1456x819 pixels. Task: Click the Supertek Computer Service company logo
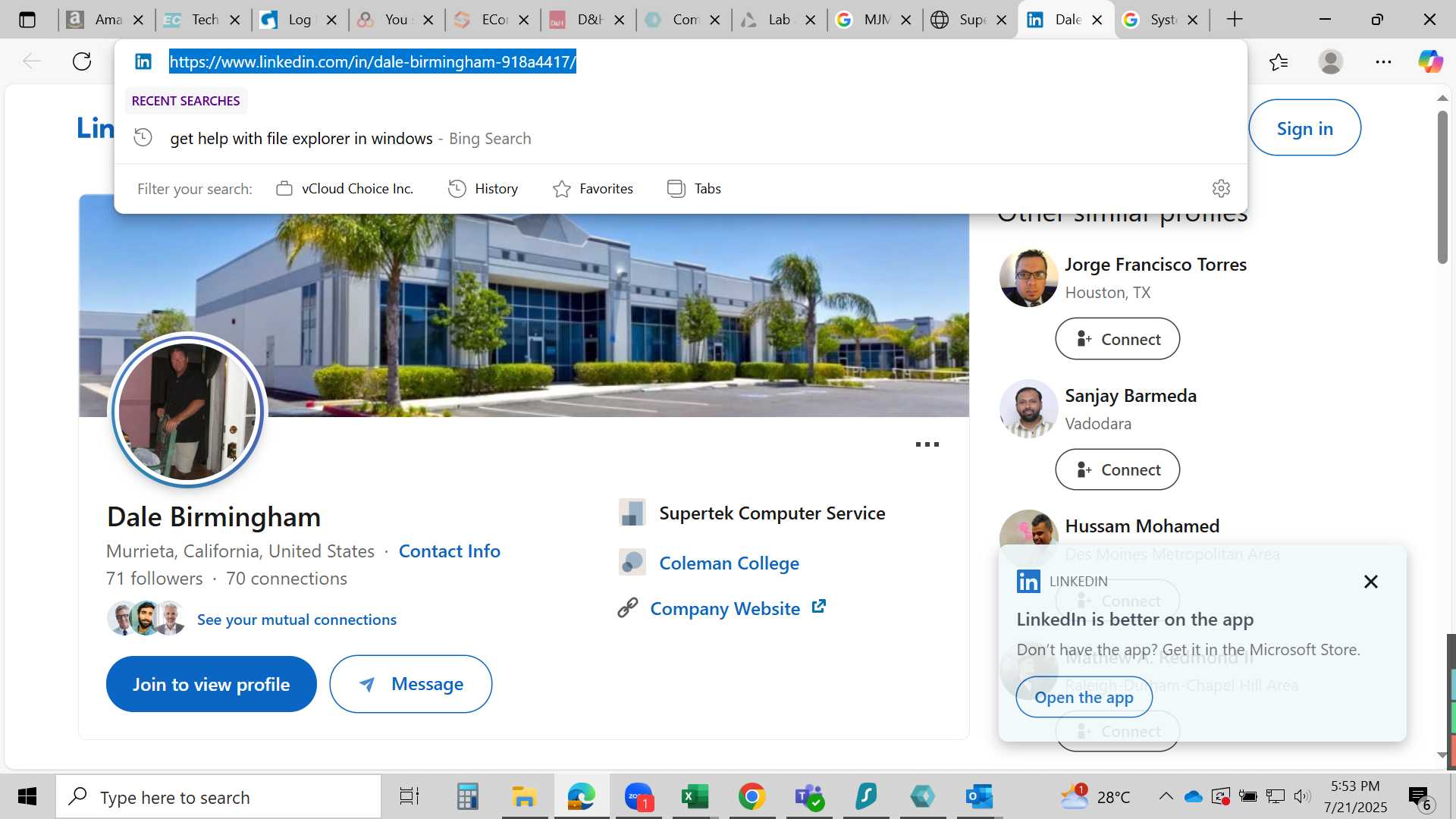pyautogui.click(x=632, y=513)
